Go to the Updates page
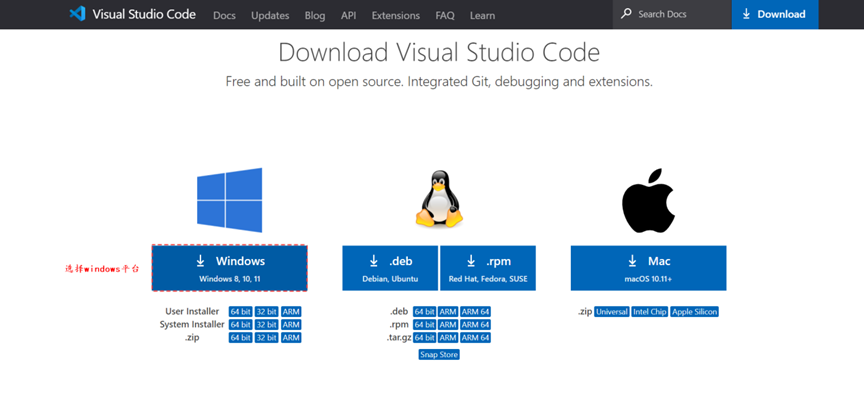Viewport: 864px width, 394px height. pos(270,15)
